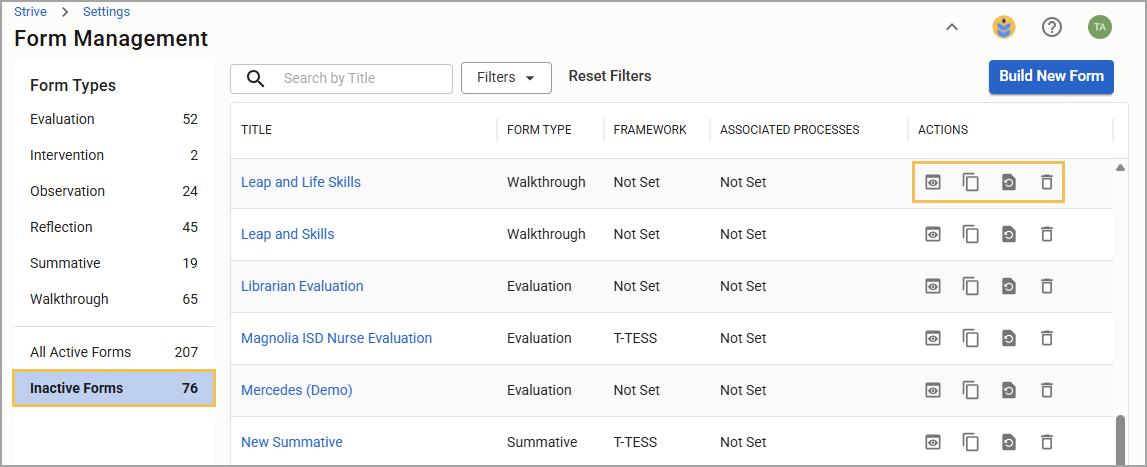This screenshot has height=467, width=1147.
Task: Focus the Search by Title field
Action: coord(342,78)
